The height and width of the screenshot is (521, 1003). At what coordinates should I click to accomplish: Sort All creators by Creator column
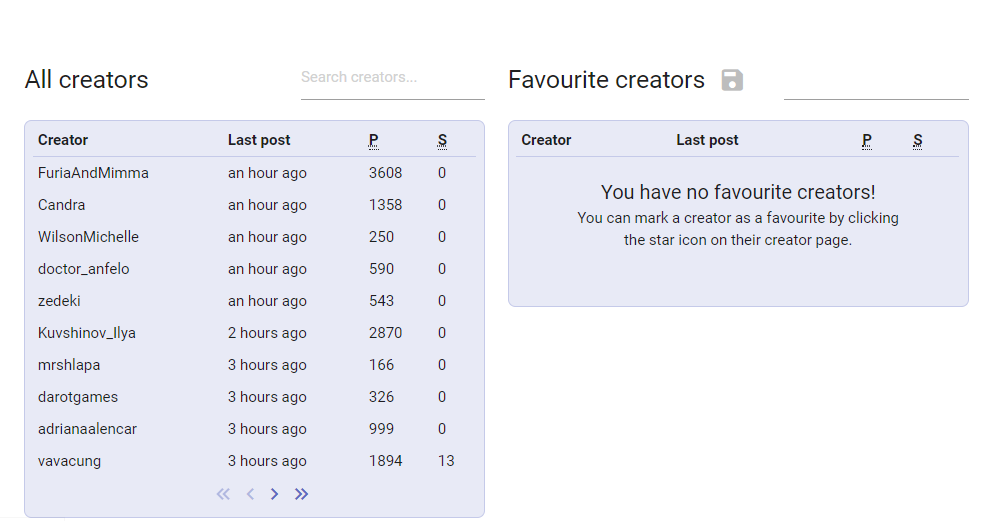[x=63, y=140]
